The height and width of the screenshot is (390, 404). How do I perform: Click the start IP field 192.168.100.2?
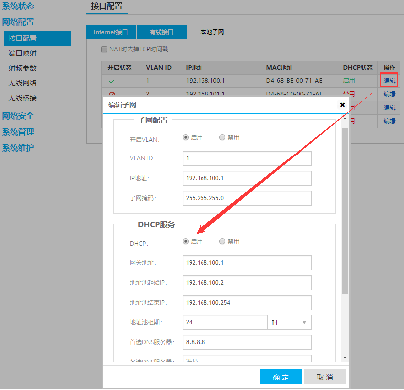[x=247, y=283]
